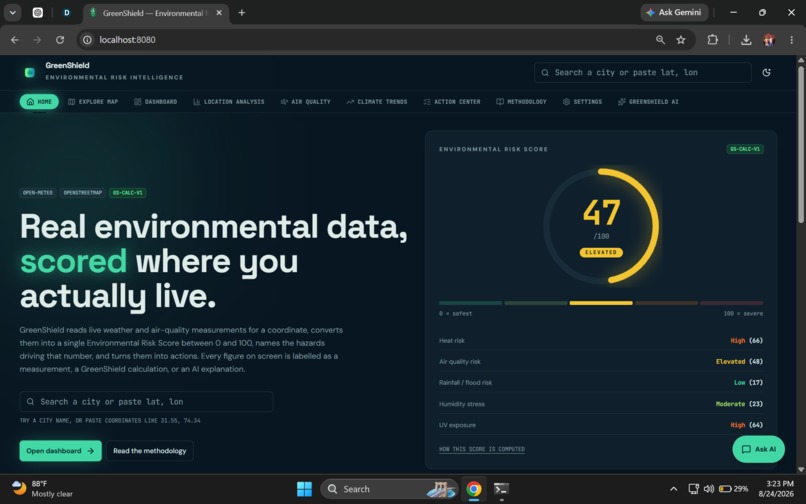
Task: Click the hero city search field
Action: point(146,402)
